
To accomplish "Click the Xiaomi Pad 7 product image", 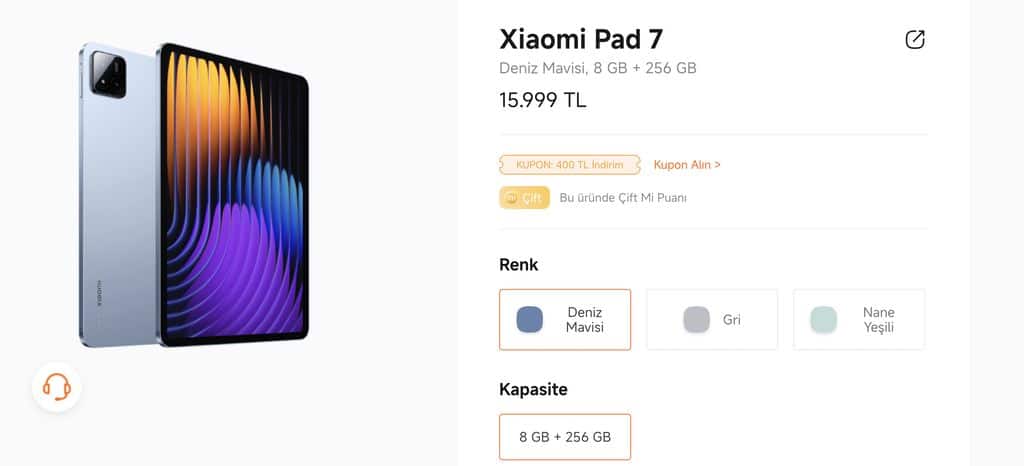I will coord(194,194).
